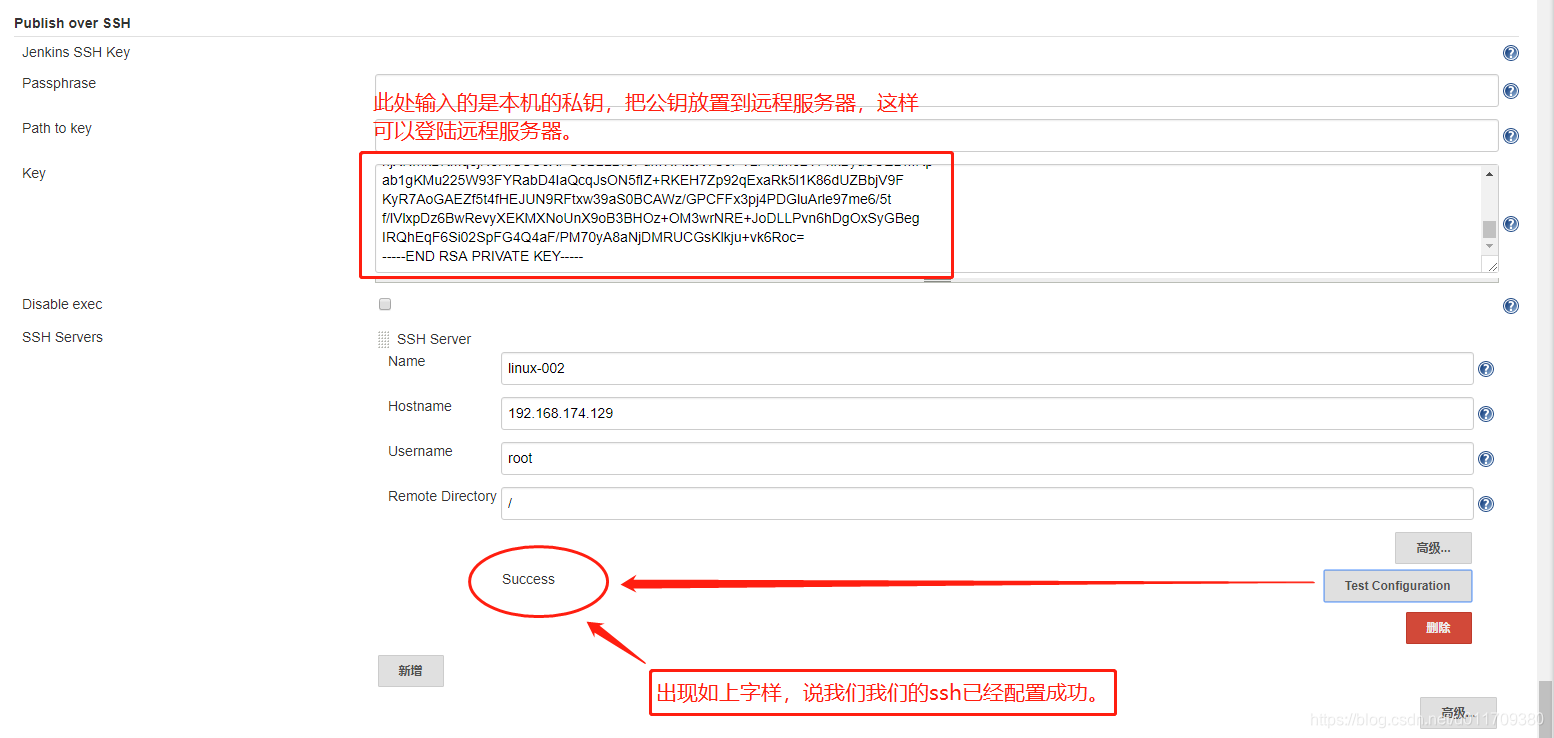Screen dimensions: 1554x738
Task: Click the Test Configuration button
Action: 1397,586
